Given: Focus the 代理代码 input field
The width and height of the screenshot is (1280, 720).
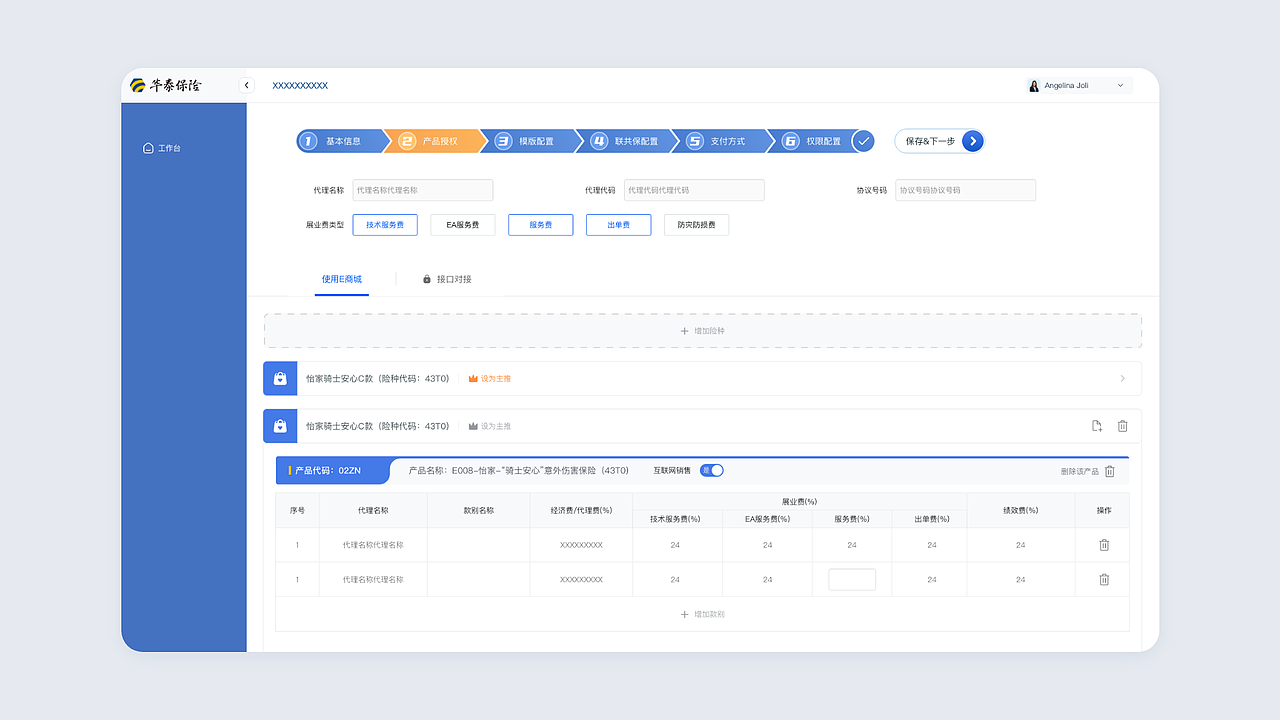Looking at the screenshot, I should [694, 190].
